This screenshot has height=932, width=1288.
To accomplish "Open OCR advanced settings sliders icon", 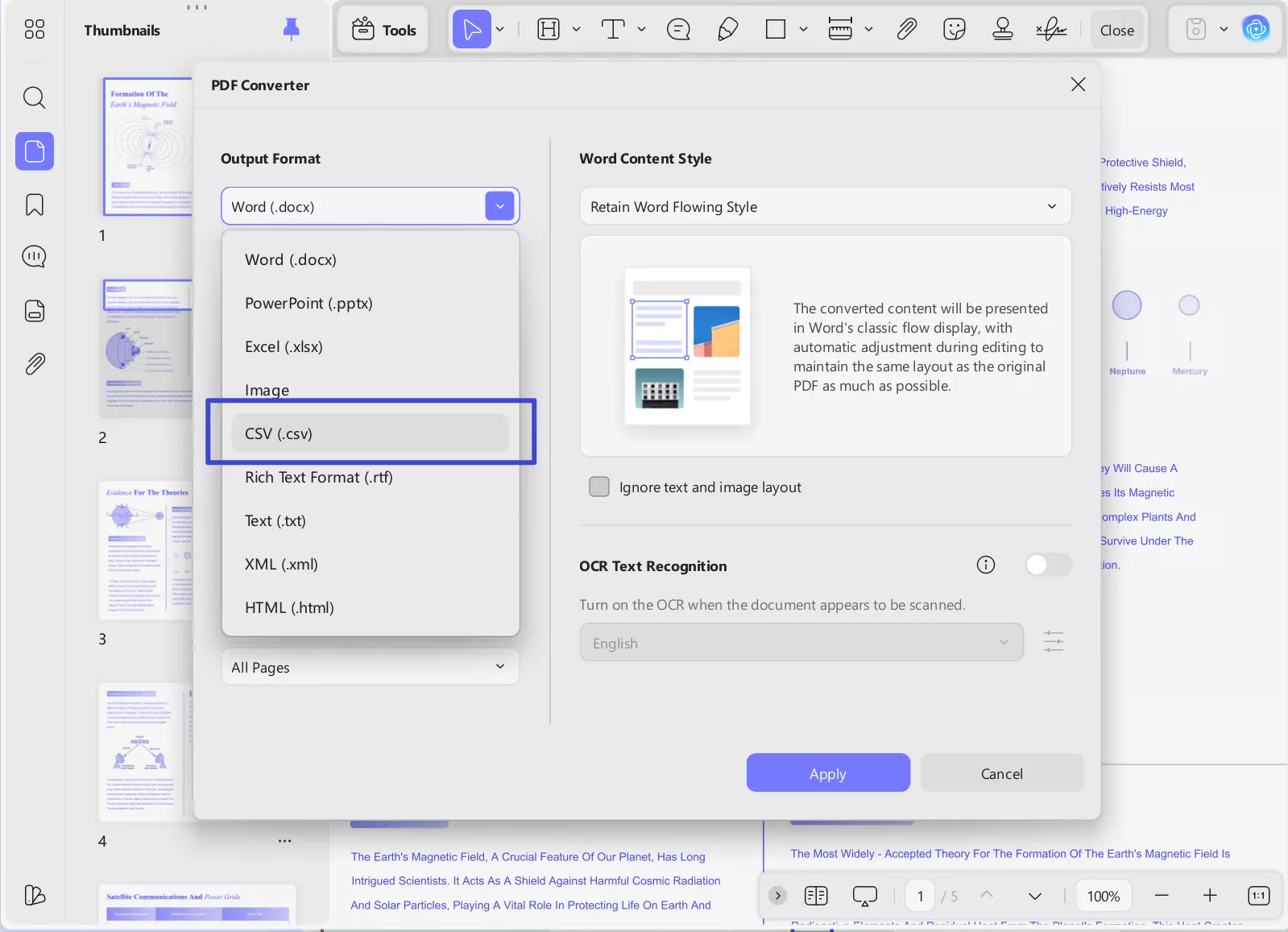I will click(x=1054, y=642).
